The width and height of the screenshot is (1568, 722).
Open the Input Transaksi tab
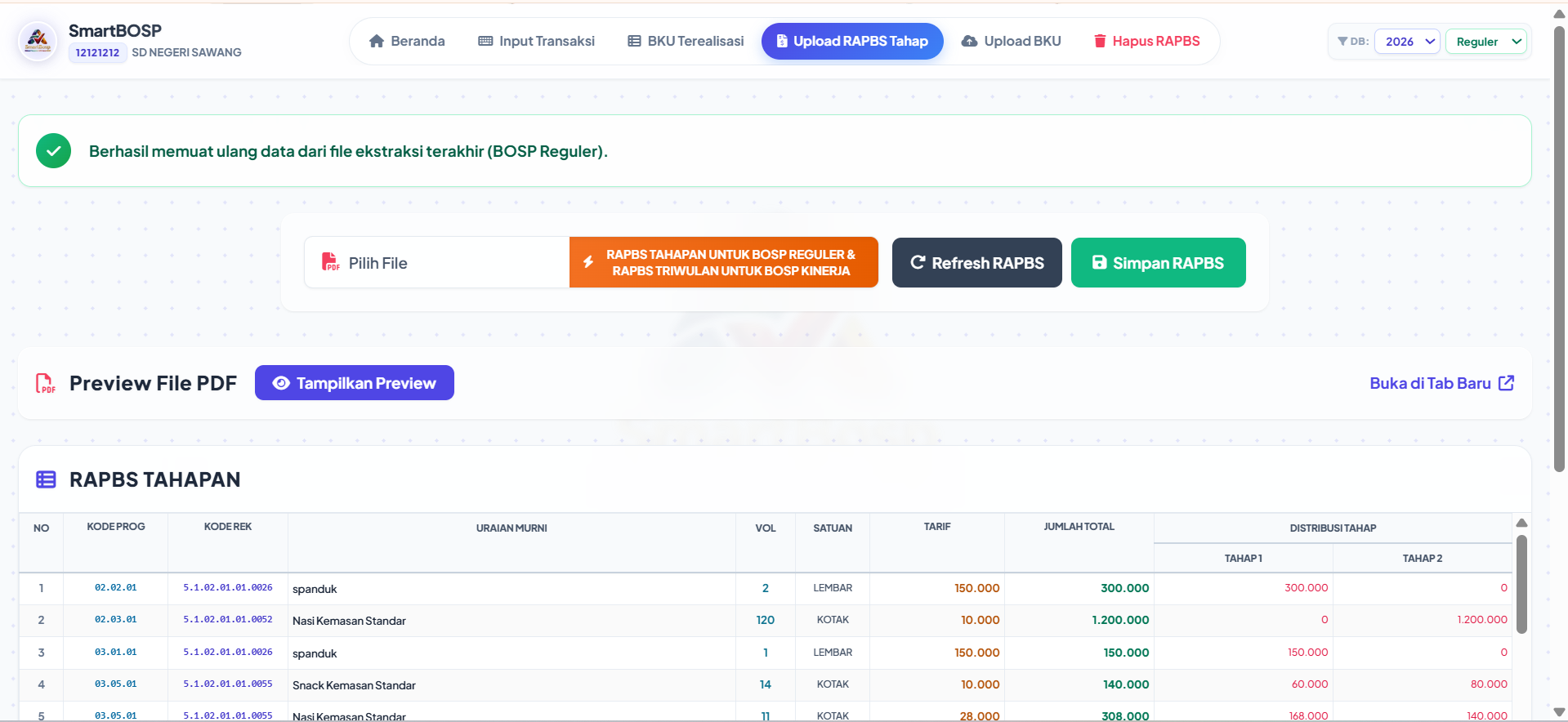click(537, 41)
